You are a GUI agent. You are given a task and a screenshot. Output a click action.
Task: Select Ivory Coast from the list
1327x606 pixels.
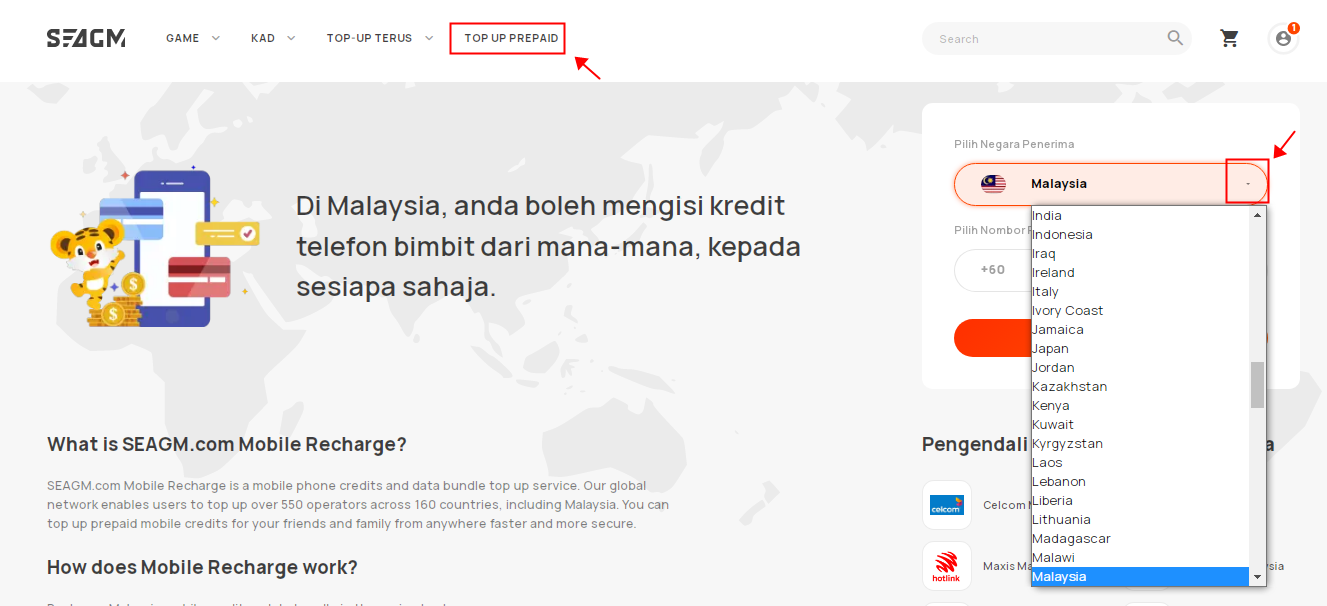tap(1140, 311)
